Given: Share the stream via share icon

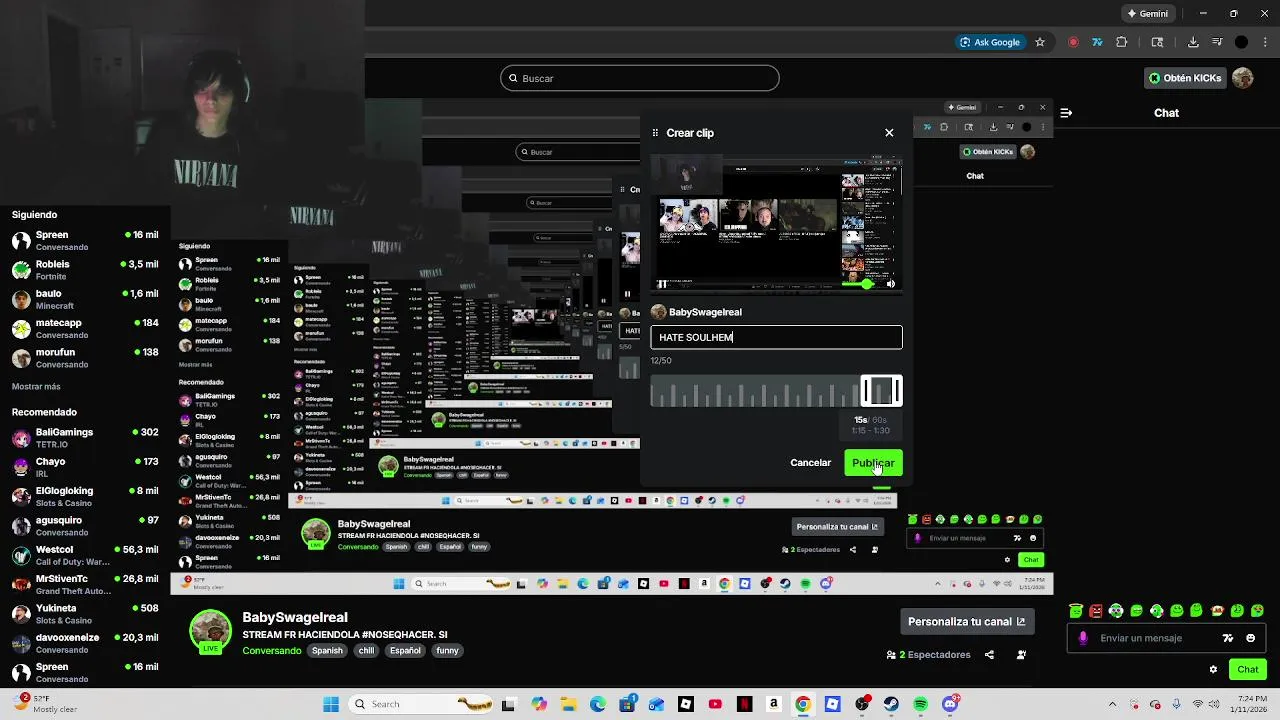Looking at the screenshot, I should 989,655.
